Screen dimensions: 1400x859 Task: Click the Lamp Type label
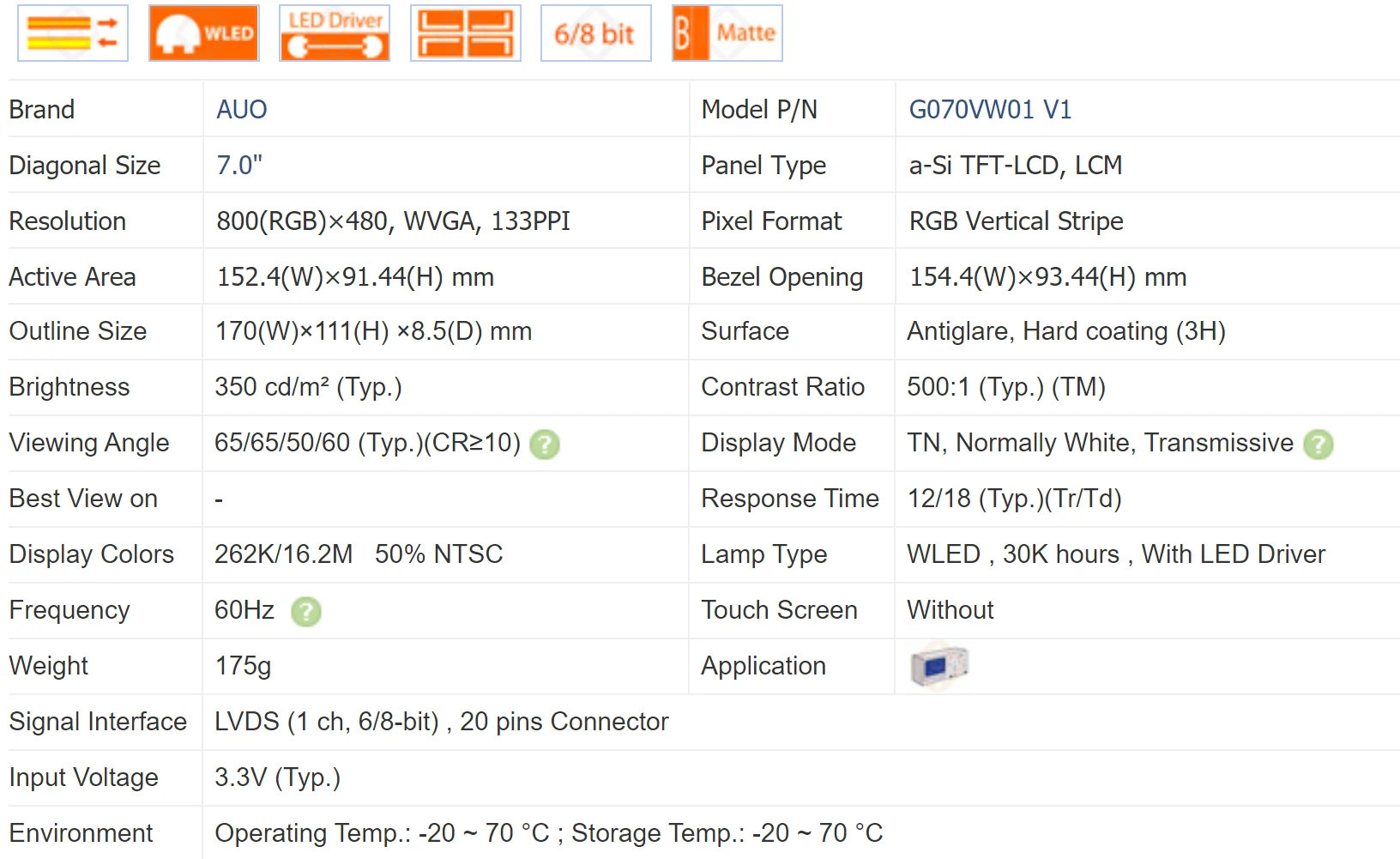(x=763, y=554)
